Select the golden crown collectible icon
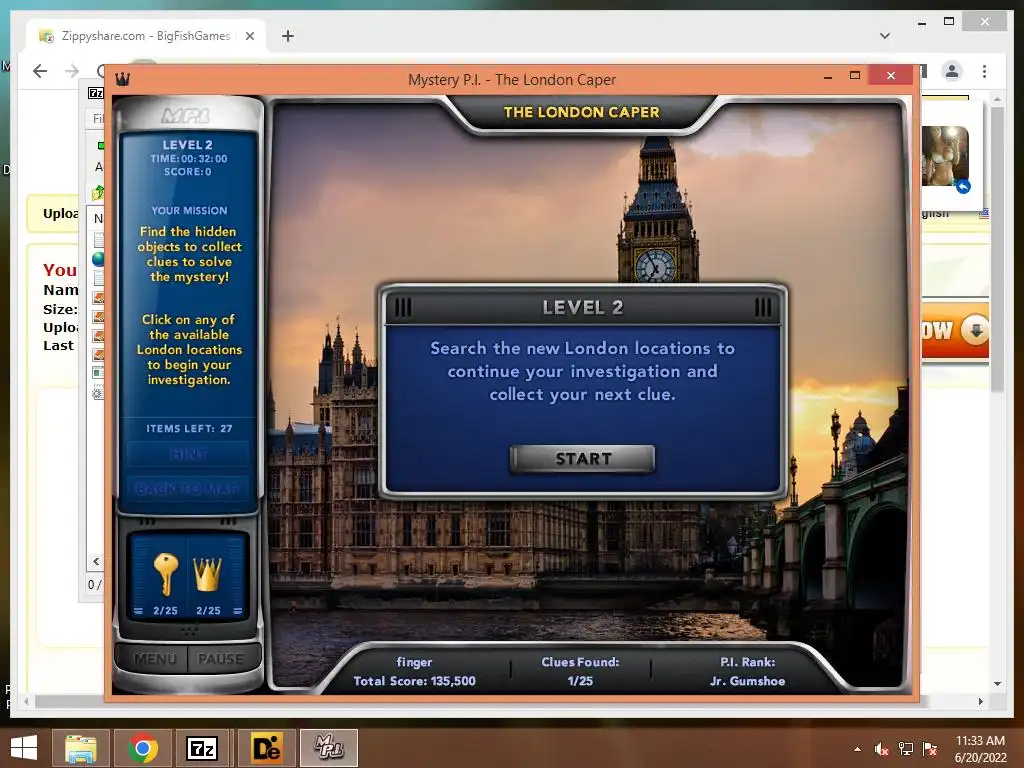Image resolution: width=1024 pixels, height=768 pixels. pyautogui.click(x=208, y=573)
